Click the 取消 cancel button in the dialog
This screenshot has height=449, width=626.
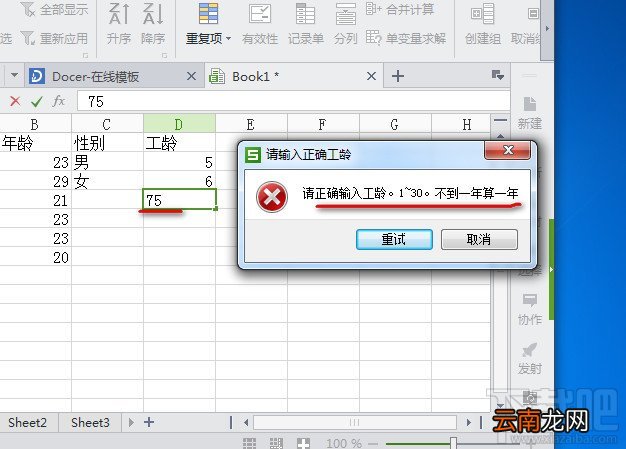point(479,239)
